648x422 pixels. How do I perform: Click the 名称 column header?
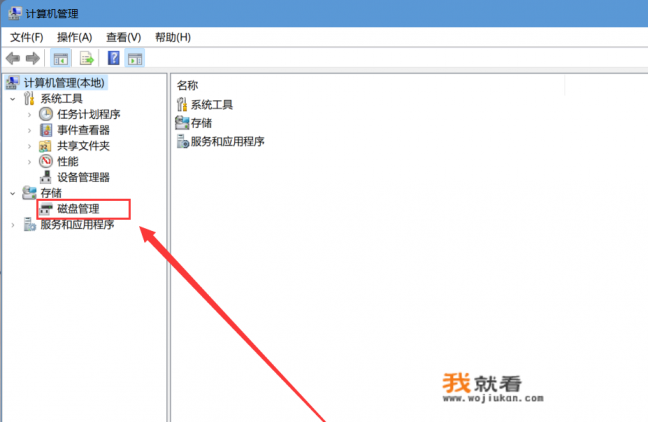[x=188, y=86]
